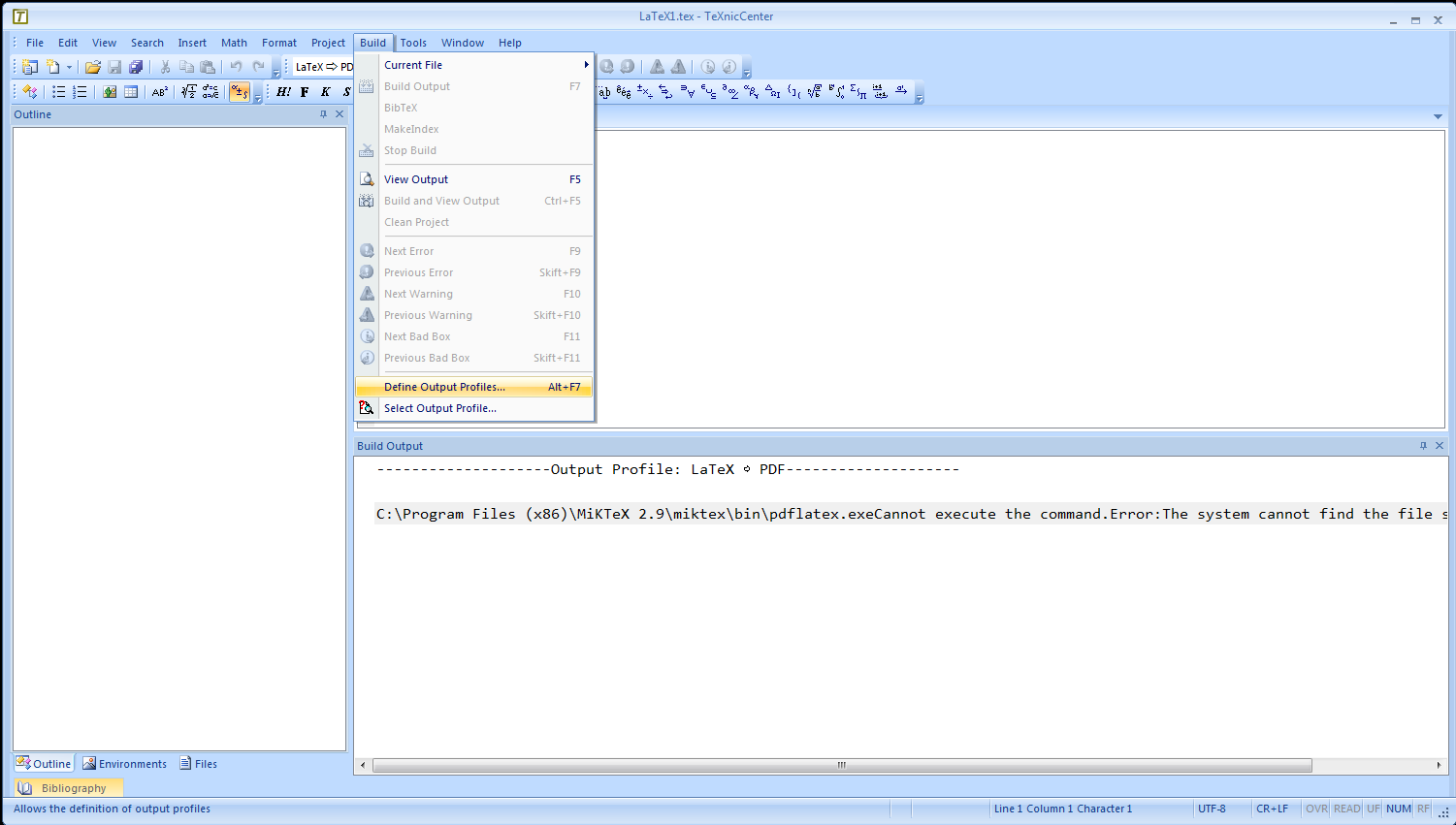The width and height of the screenshot is (1456, 825).
Task: Click the Open file folder icon
Action: pyautogui.click(x=92, y=67)
